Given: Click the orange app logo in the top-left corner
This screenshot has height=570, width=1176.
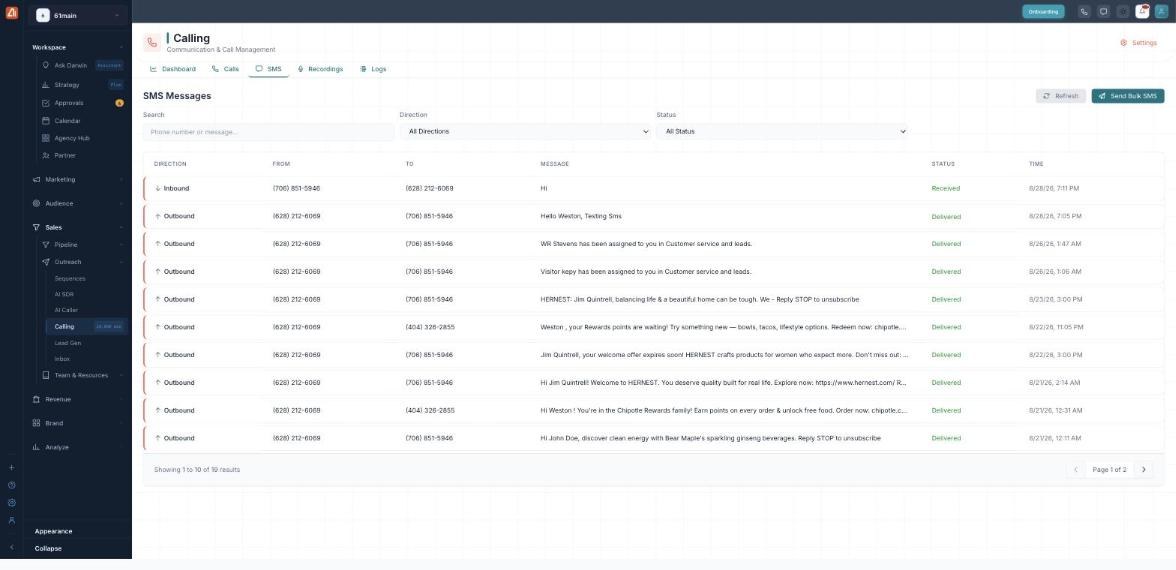Looking at the screenshot, I should 11,12.
